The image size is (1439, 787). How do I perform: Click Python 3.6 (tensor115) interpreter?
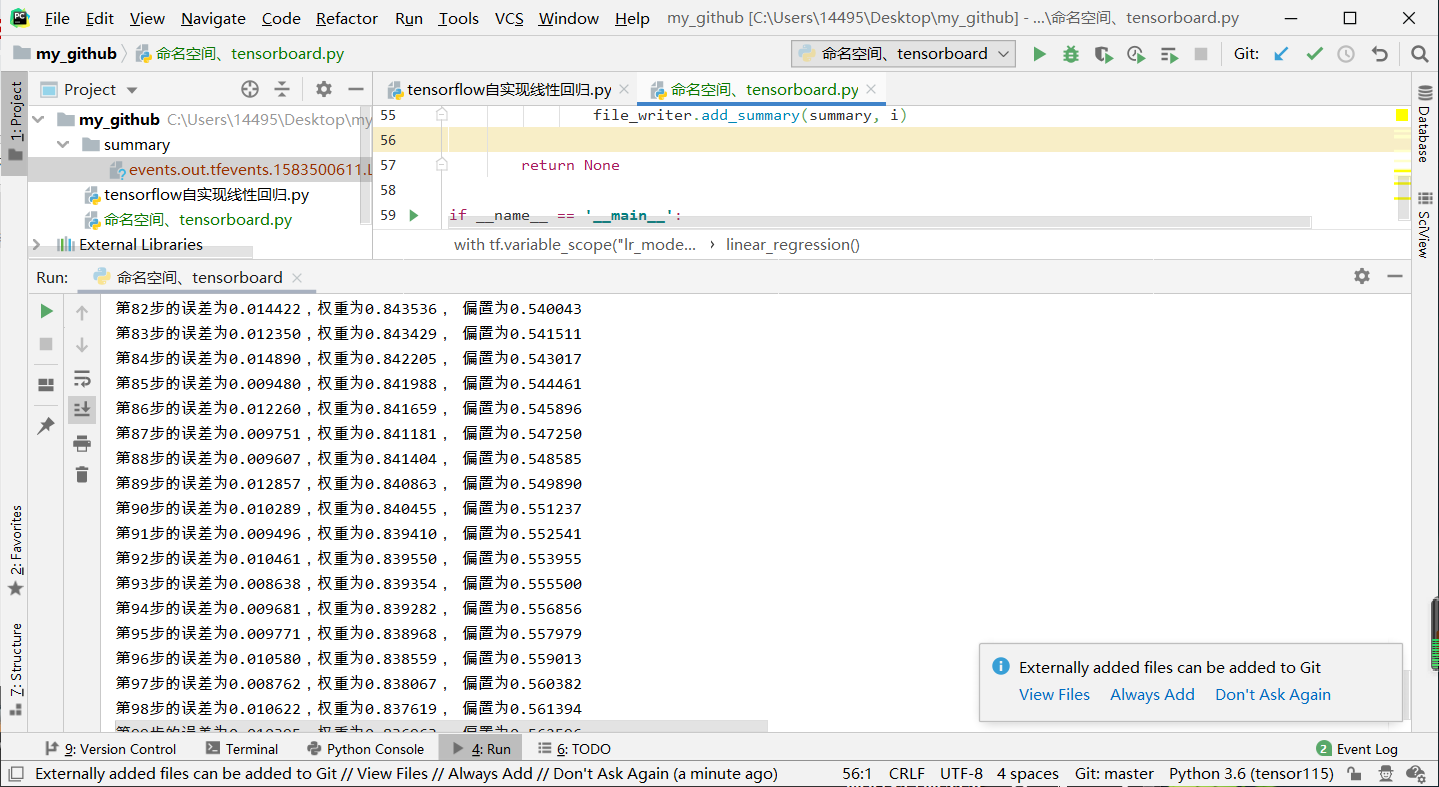pyautogui.click(x=1251, y=774)
